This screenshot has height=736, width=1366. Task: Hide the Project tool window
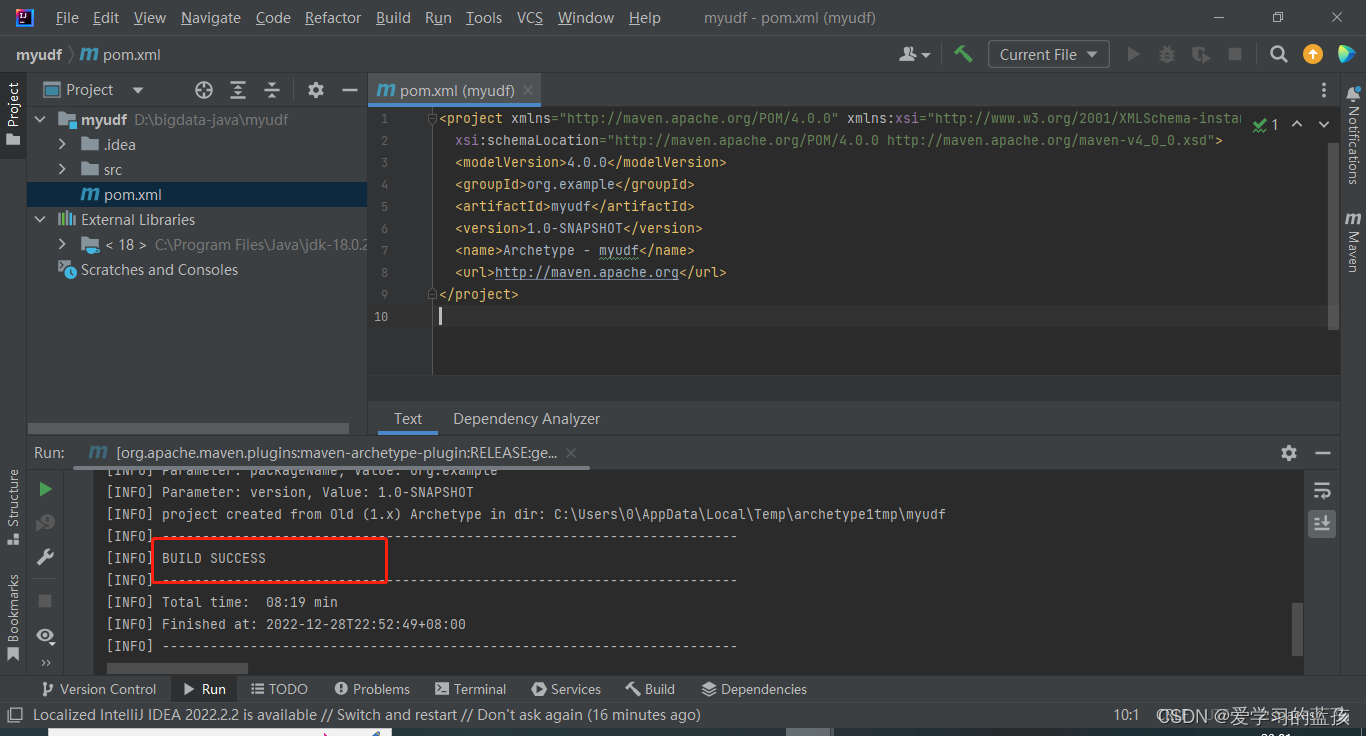click(350, 90)
